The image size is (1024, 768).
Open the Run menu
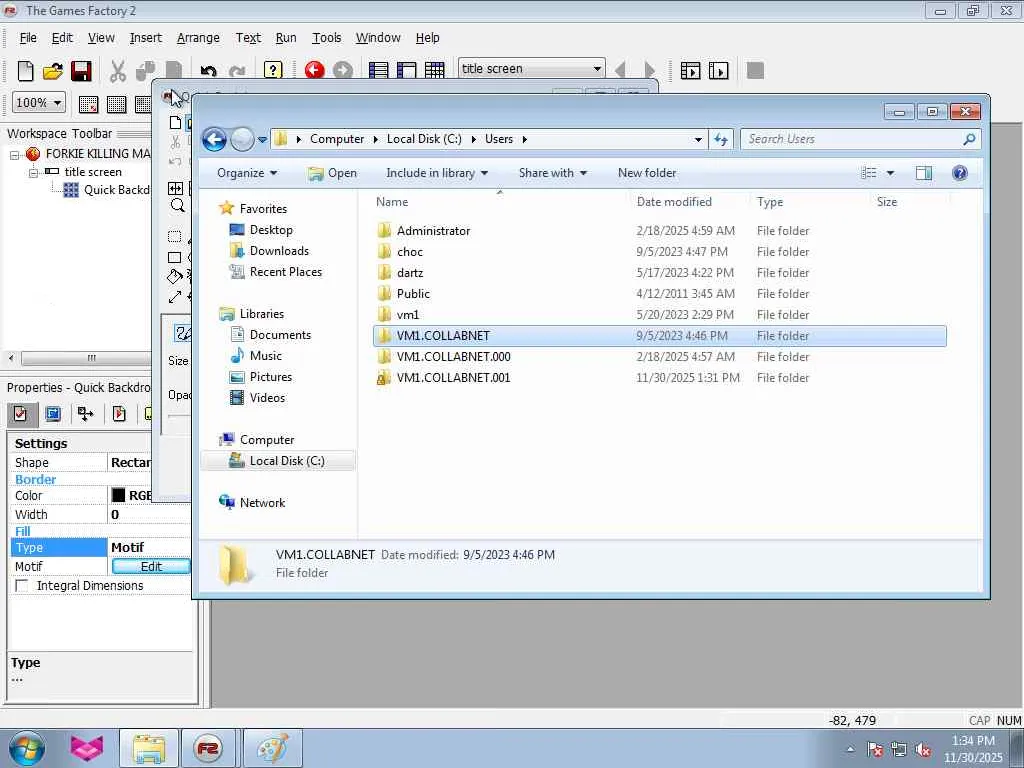pyautogui.click(x=286, y=38)
